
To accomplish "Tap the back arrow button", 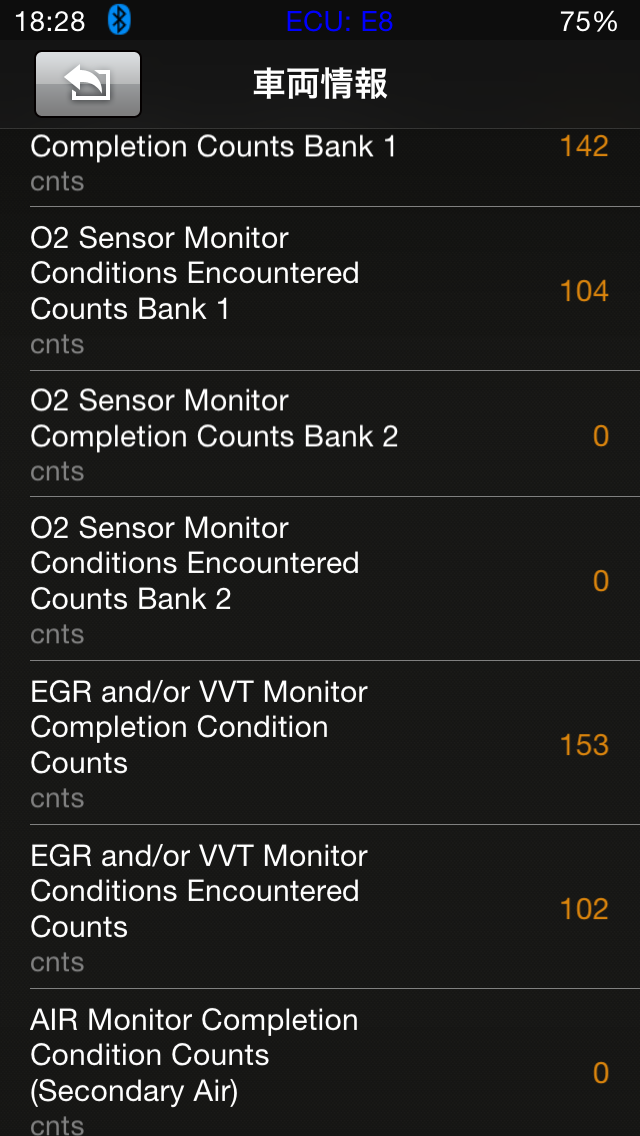I will (x=88, y=84).
